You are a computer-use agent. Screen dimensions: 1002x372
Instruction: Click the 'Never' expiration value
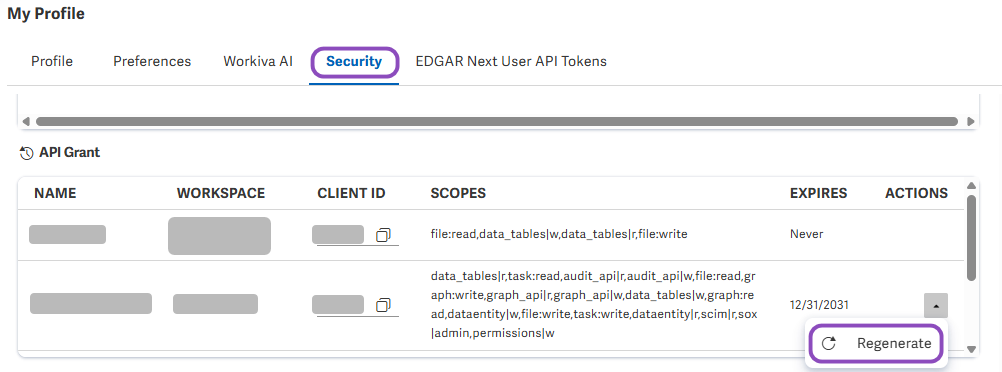[x=806, y=234]
